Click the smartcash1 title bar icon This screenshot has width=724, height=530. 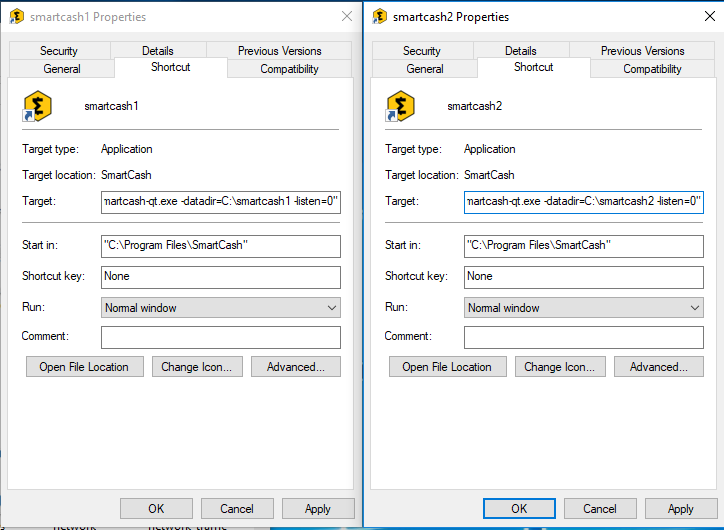(x=16, y=17)
